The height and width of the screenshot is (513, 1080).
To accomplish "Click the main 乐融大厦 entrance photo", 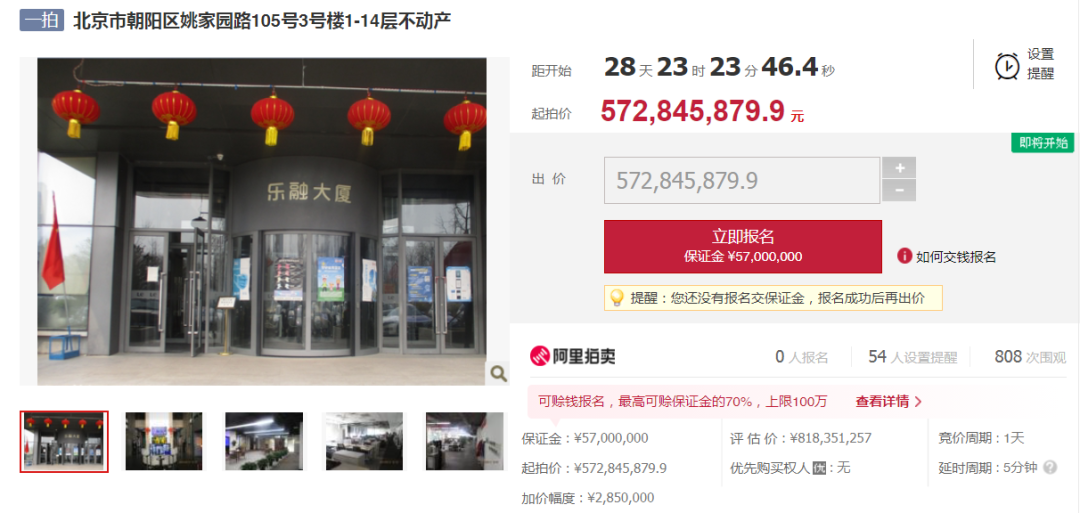I will (x=262, y=222).
